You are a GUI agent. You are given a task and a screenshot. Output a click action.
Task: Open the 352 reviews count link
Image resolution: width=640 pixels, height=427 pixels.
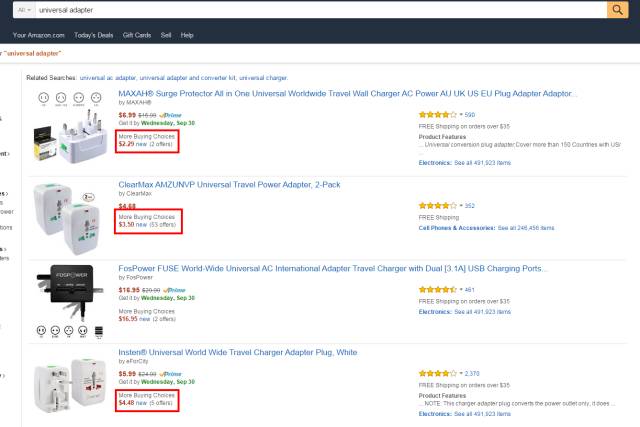(470, 206)
